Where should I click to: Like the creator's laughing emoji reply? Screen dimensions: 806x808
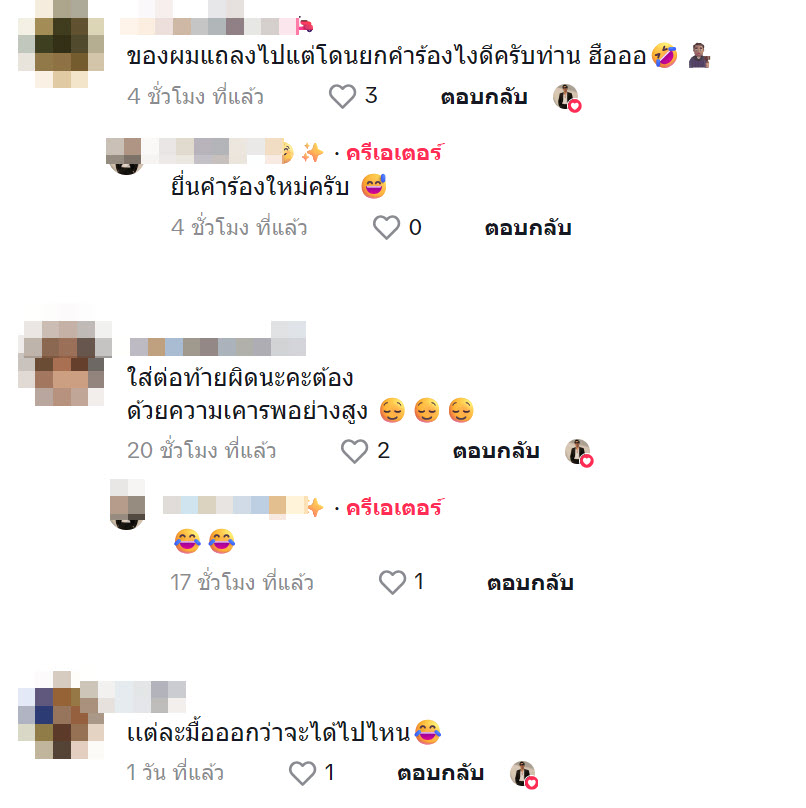pos(392,582)
